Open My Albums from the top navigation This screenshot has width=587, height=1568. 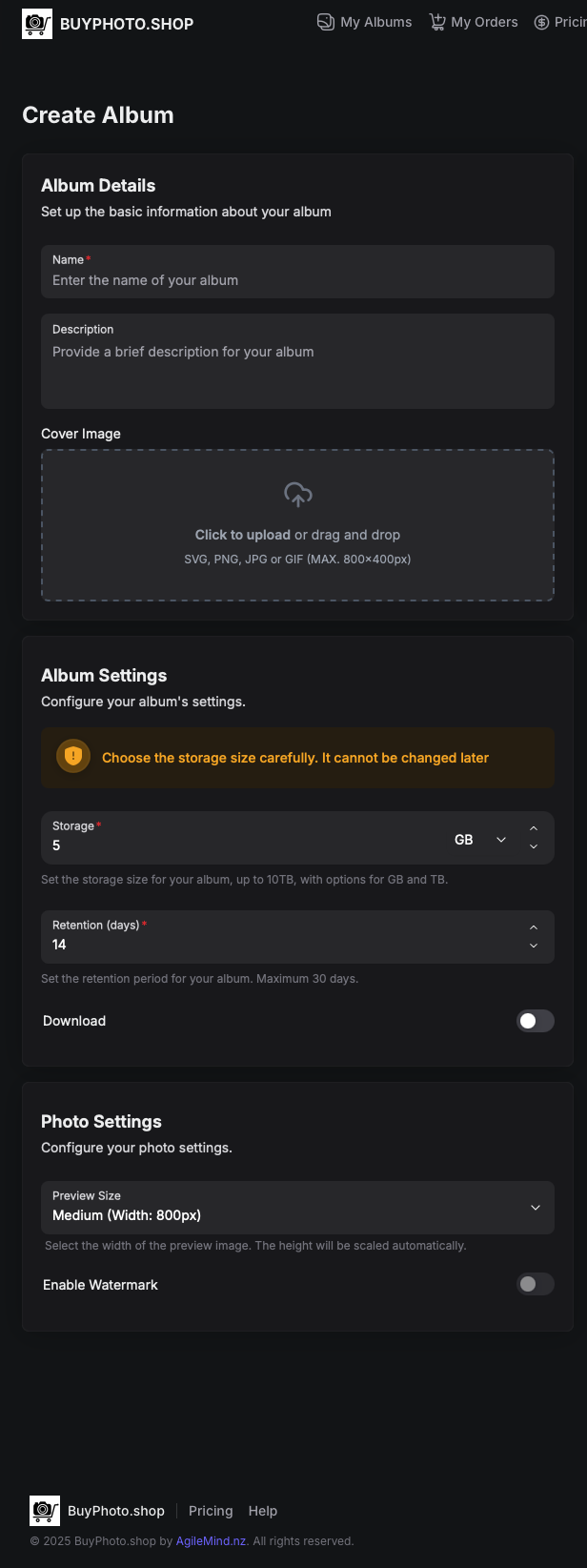365,22
